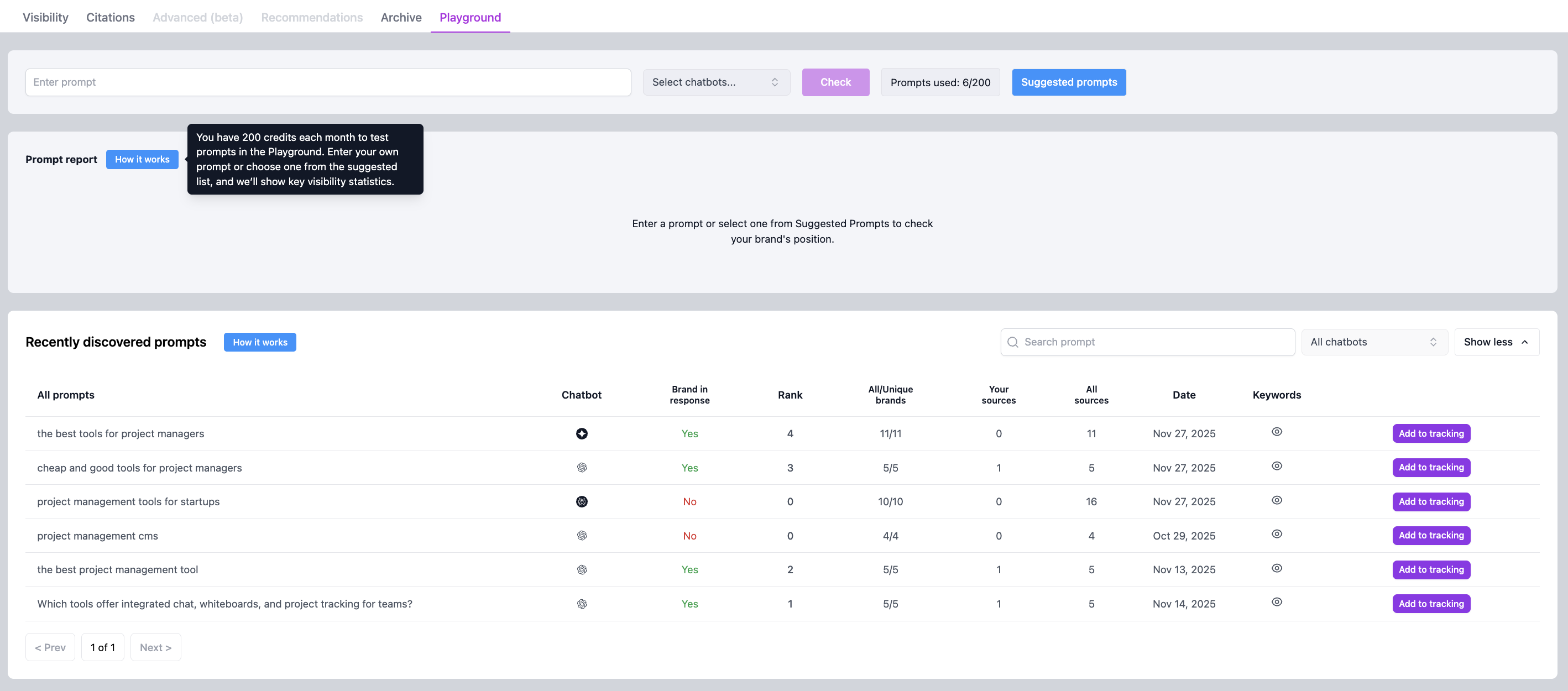The image size is (1568, 691).
Task: Click How it works beside Prompt report
Action: click(142, 160)
